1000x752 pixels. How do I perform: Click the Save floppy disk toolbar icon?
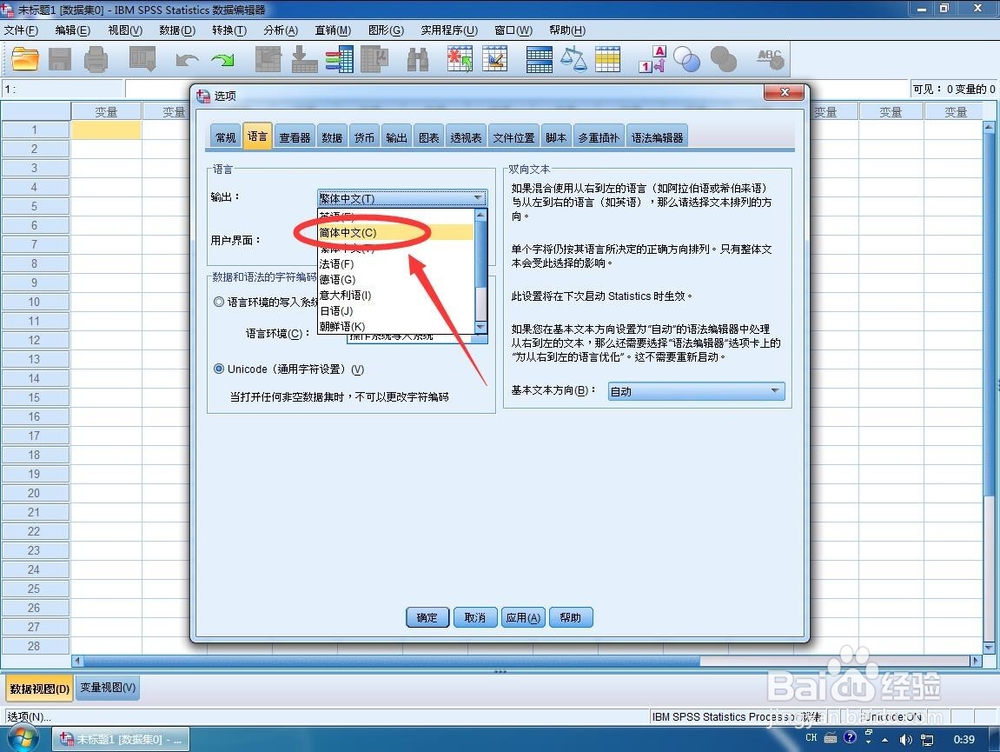pos(60,59)
